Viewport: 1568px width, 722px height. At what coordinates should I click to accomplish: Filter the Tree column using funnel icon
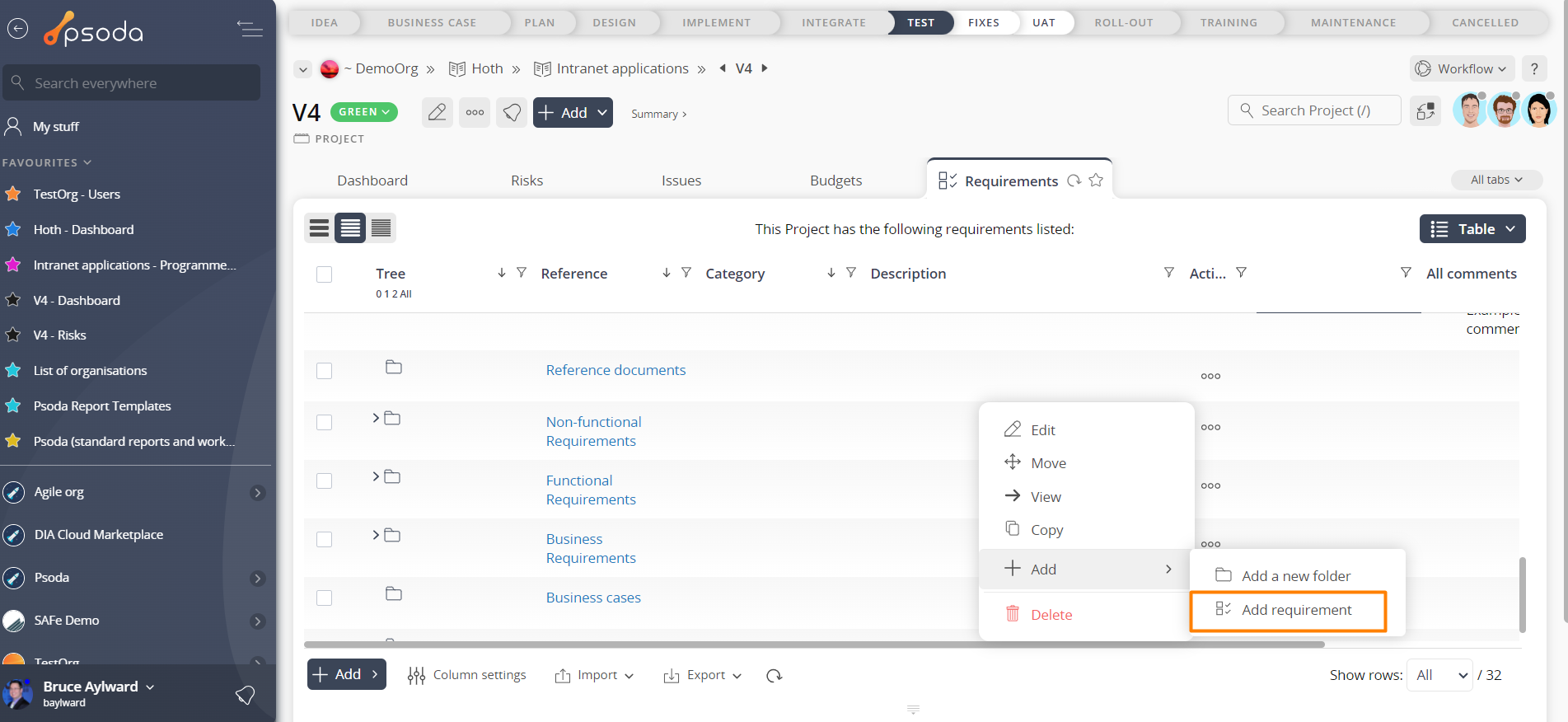[522, 273]
